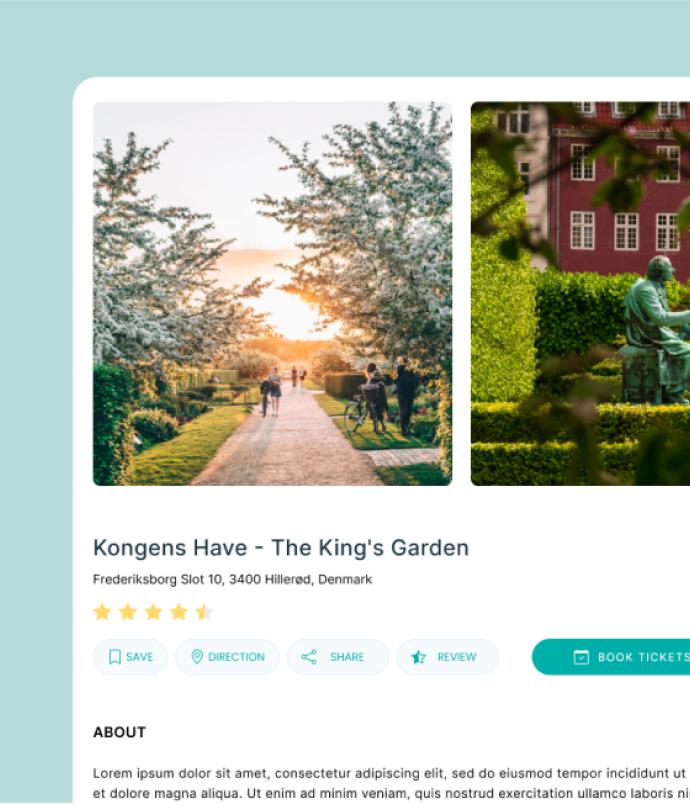Click the Frederiksborg Slot address text
The width and height of the screenshot is (690, 804).
[x=232, y=579]
